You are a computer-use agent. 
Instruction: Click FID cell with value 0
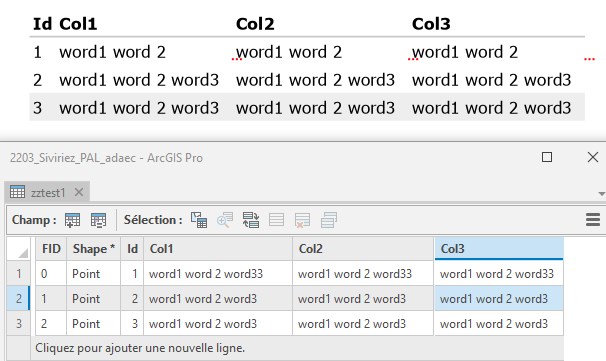pyautogui.click(x=51, y=274)
